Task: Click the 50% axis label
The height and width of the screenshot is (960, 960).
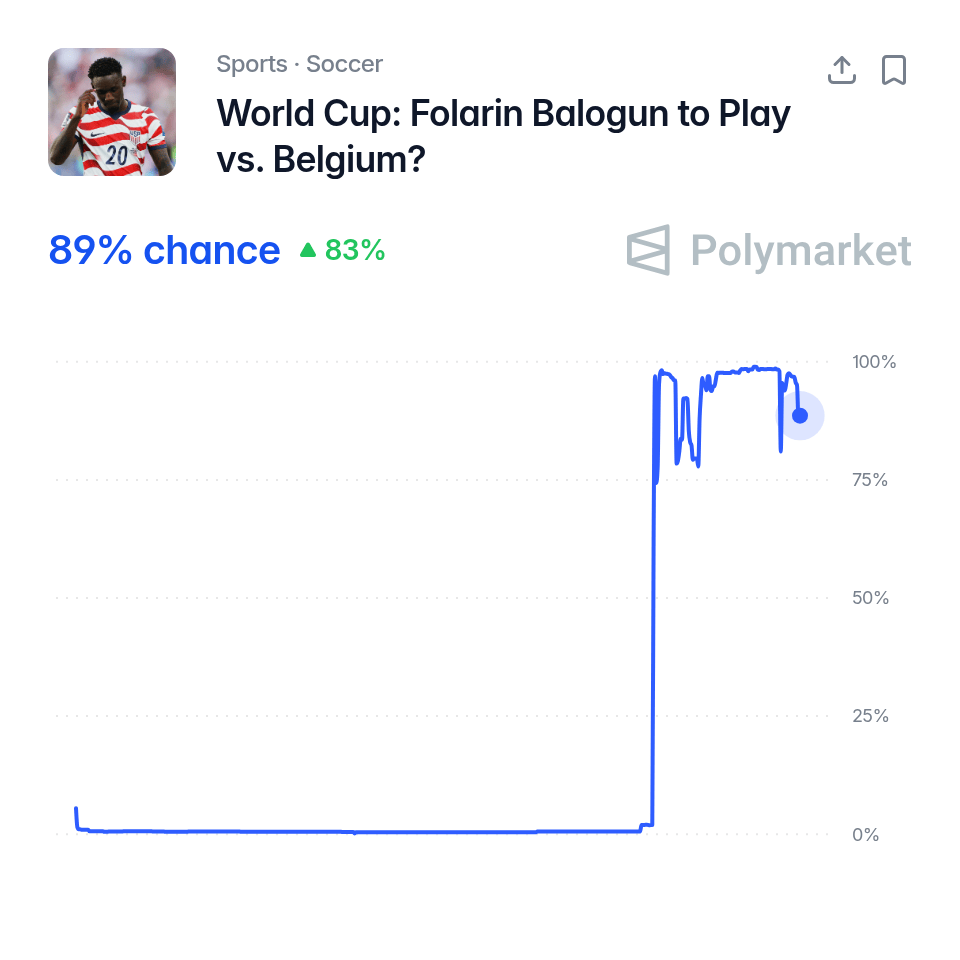Action: point(870,598)
